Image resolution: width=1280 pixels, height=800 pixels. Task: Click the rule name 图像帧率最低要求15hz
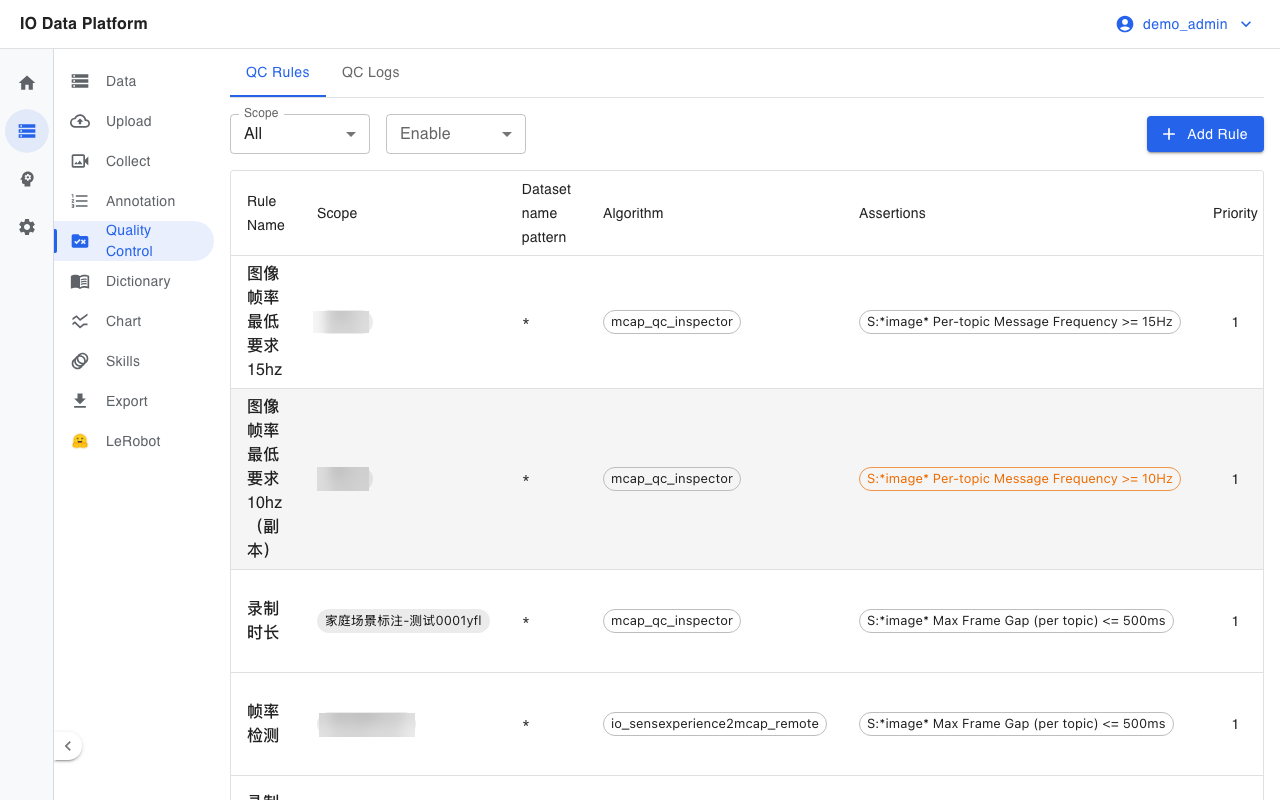(264, 322)
